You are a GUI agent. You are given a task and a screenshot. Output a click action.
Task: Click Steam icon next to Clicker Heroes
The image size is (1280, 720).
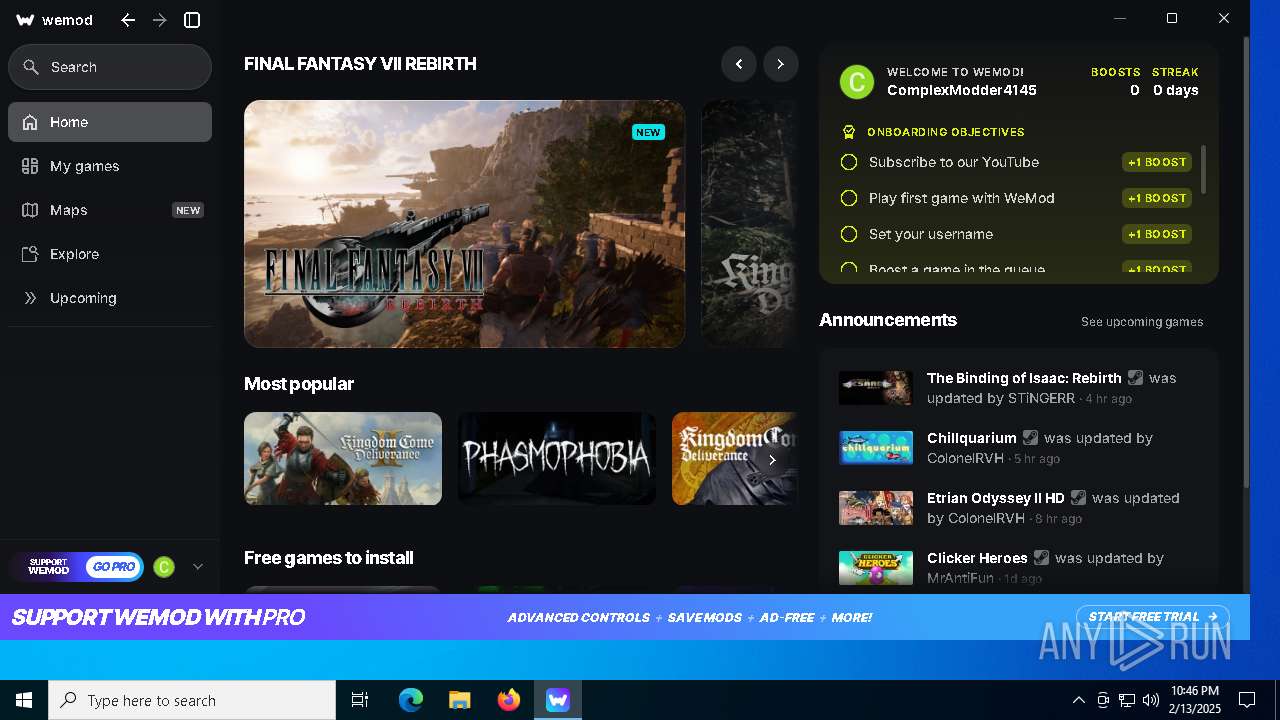click(x=1041, y=558)
